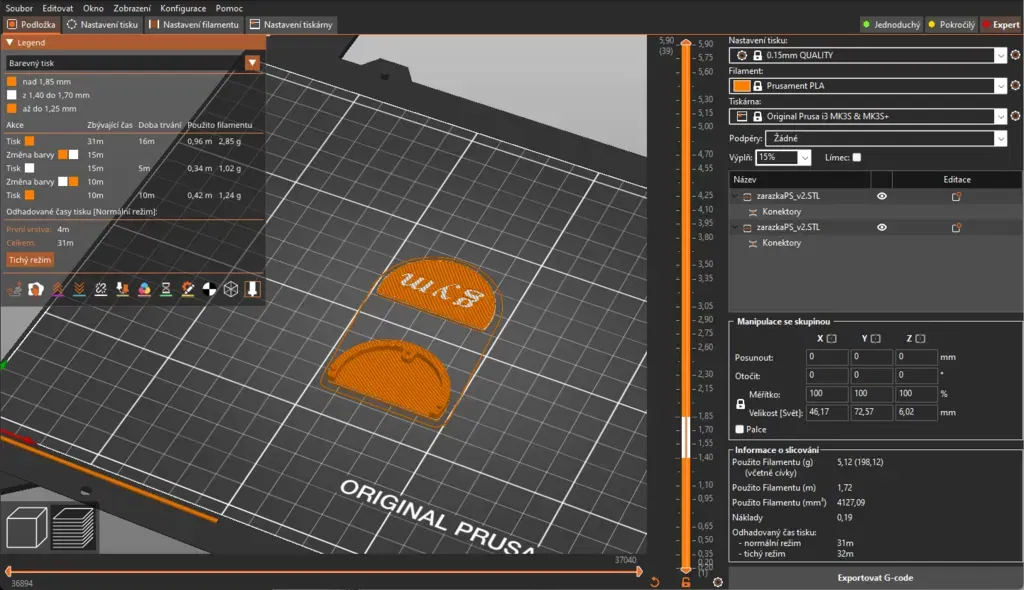The image size is (1024, 590).
Task: Hide the first zarazkaPS_v2.STL object
Action: pos(882,197)
